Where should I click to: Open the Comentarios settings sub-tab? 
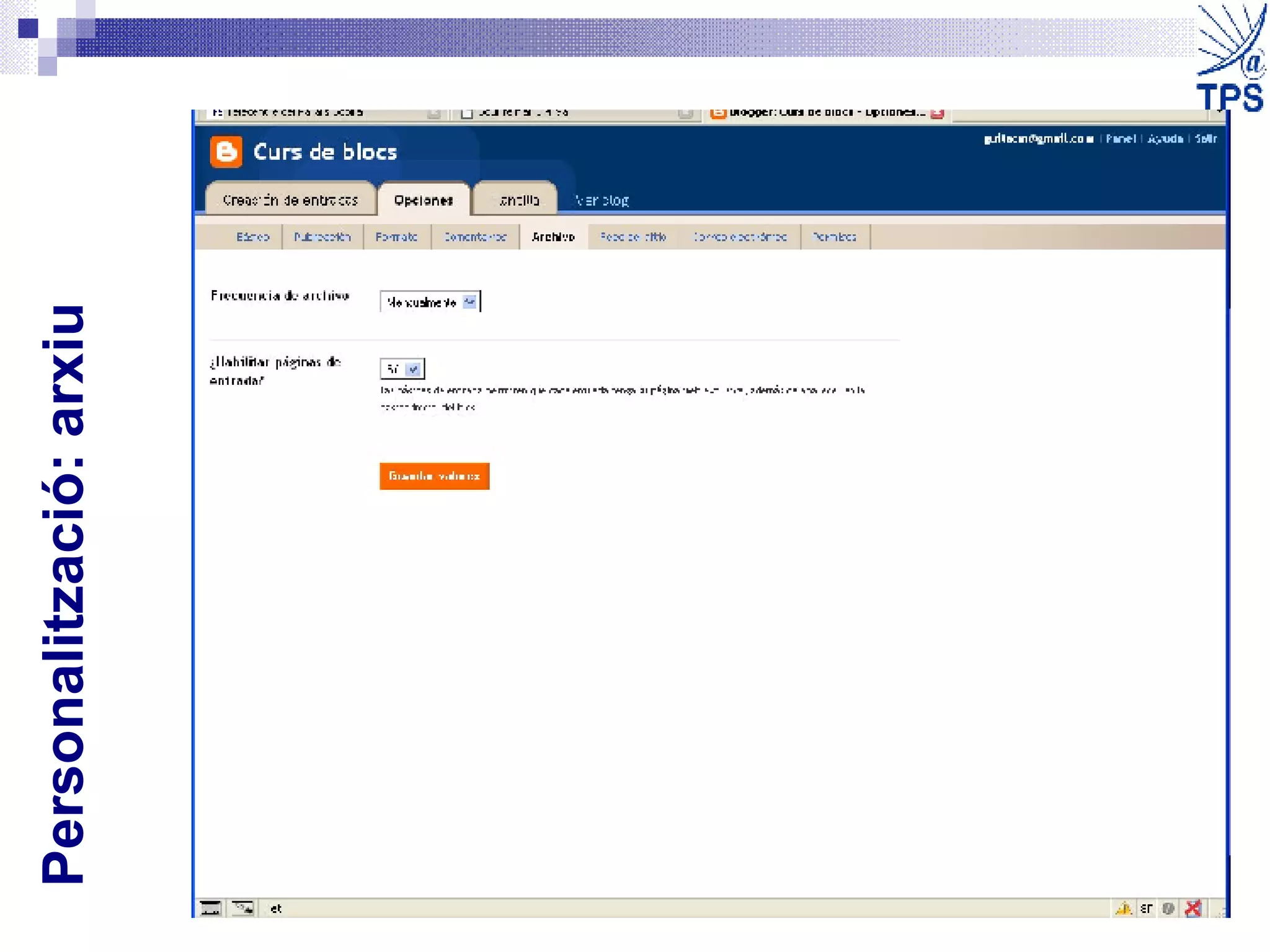475,237
